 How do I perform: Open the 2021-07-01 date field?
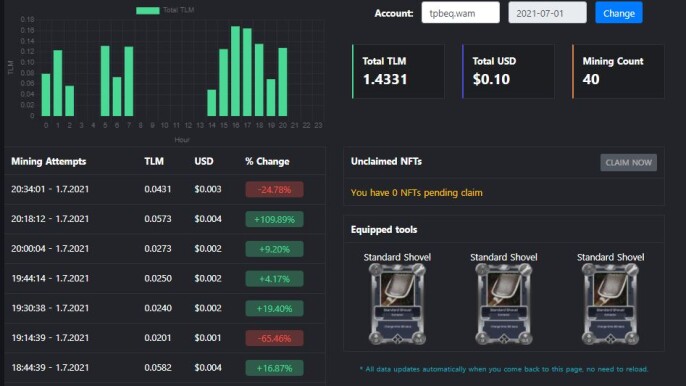coord(547,13)
